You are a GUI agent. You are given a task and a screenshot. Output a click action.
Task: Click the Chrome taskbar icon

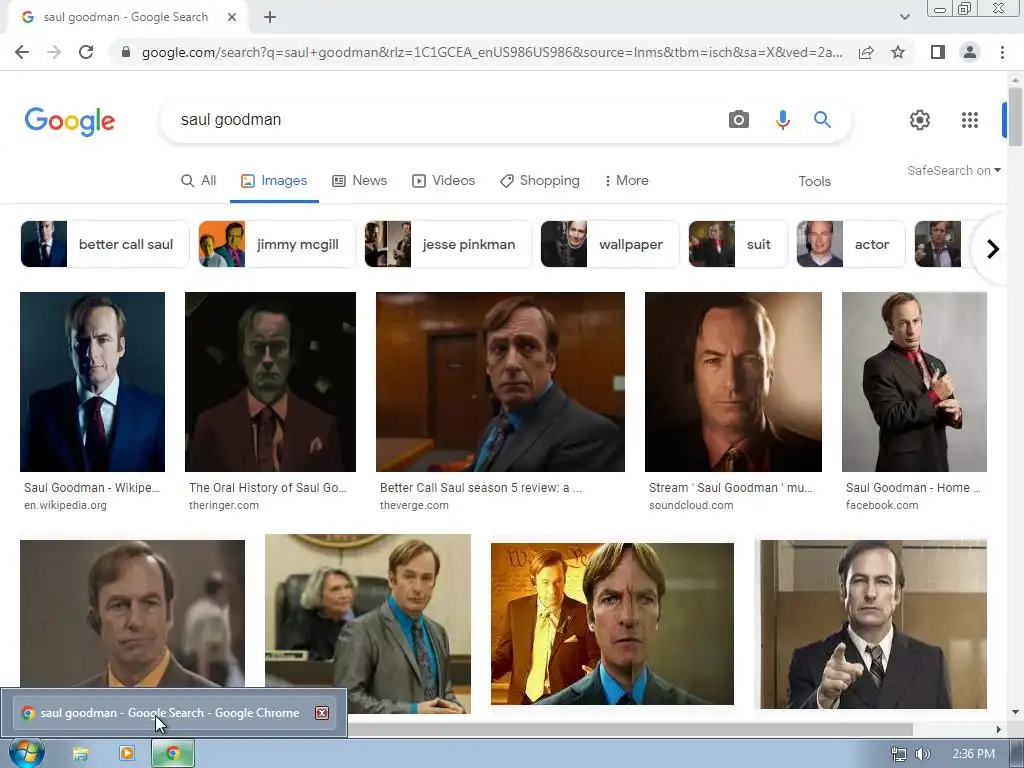click(172, 754)
